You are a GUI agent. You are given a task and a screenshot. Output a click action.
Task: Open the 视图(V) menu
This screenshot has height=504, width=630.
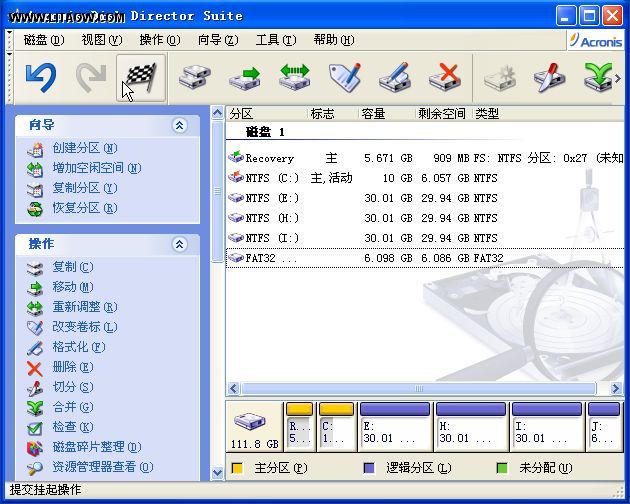pyautogui.click(x=102, y=40)
